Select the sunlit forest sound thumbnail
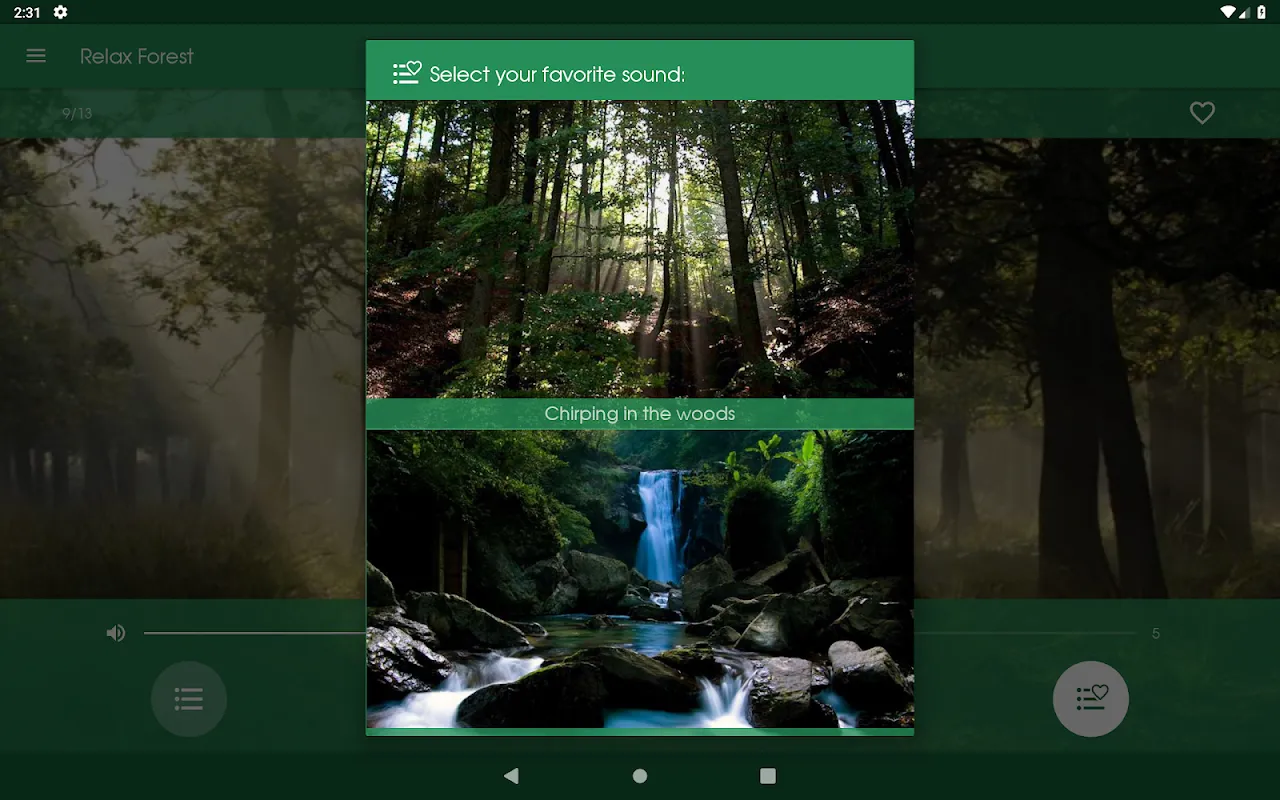The image size is (1280, 800). pos(640,249)
